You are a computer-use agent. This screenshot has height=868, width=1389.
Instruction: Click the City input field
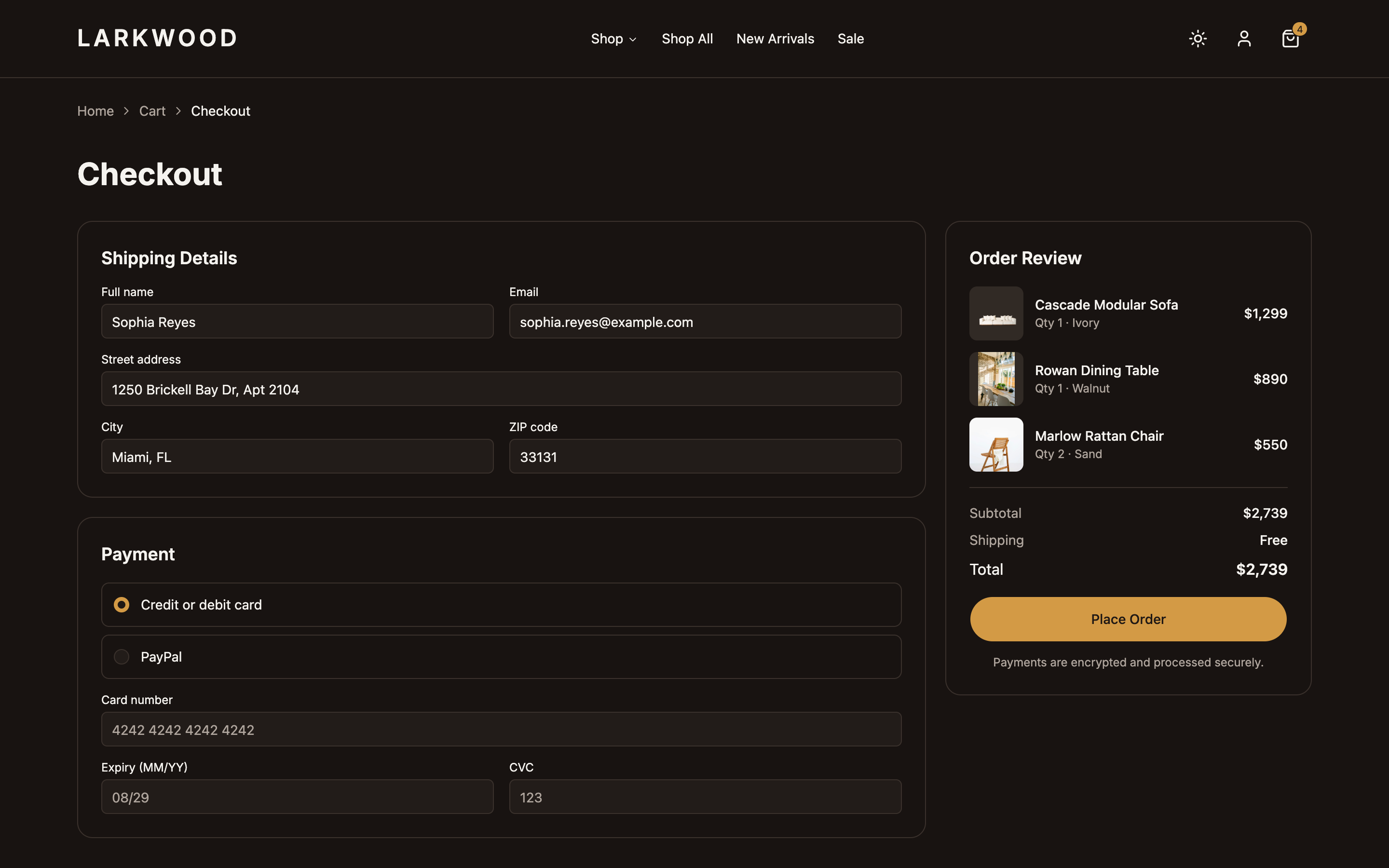point(297,456)
